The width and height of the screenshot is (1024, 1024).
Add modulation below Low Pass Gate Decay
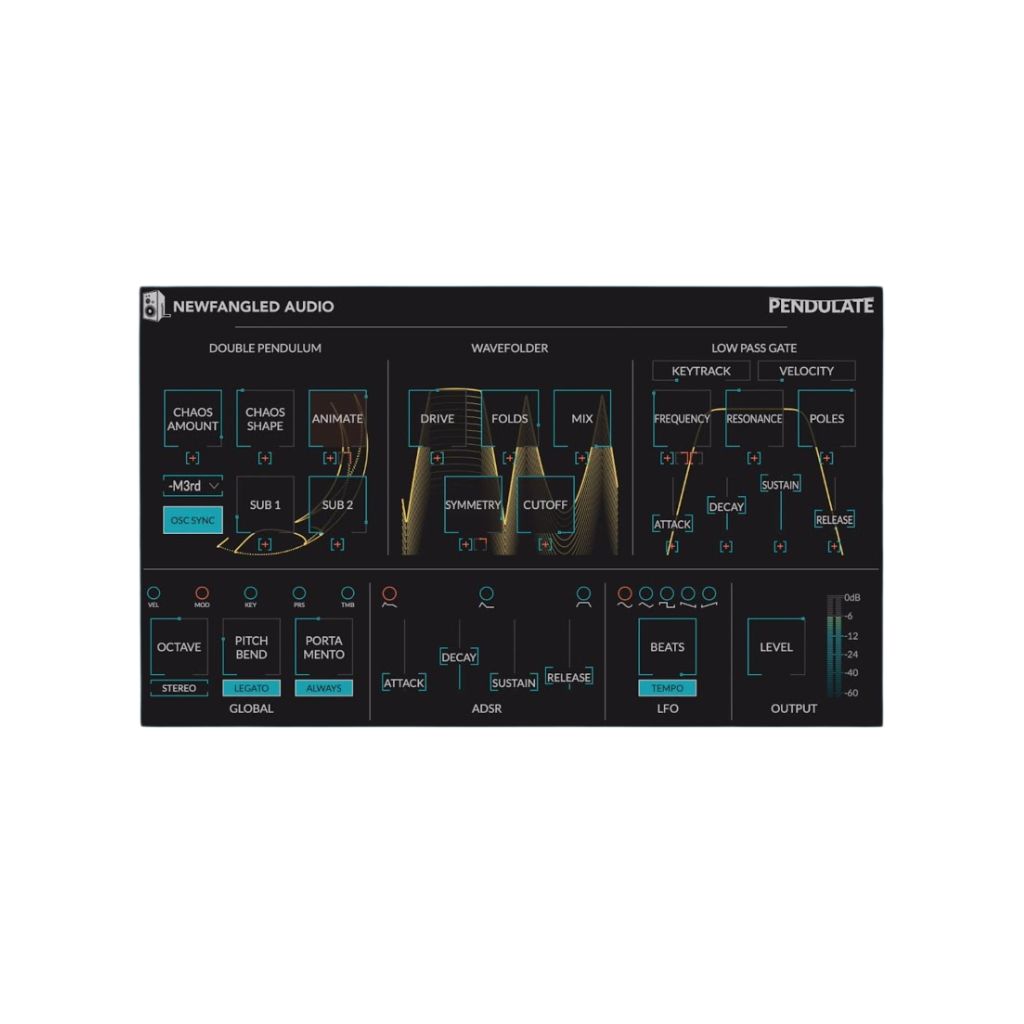726,546
